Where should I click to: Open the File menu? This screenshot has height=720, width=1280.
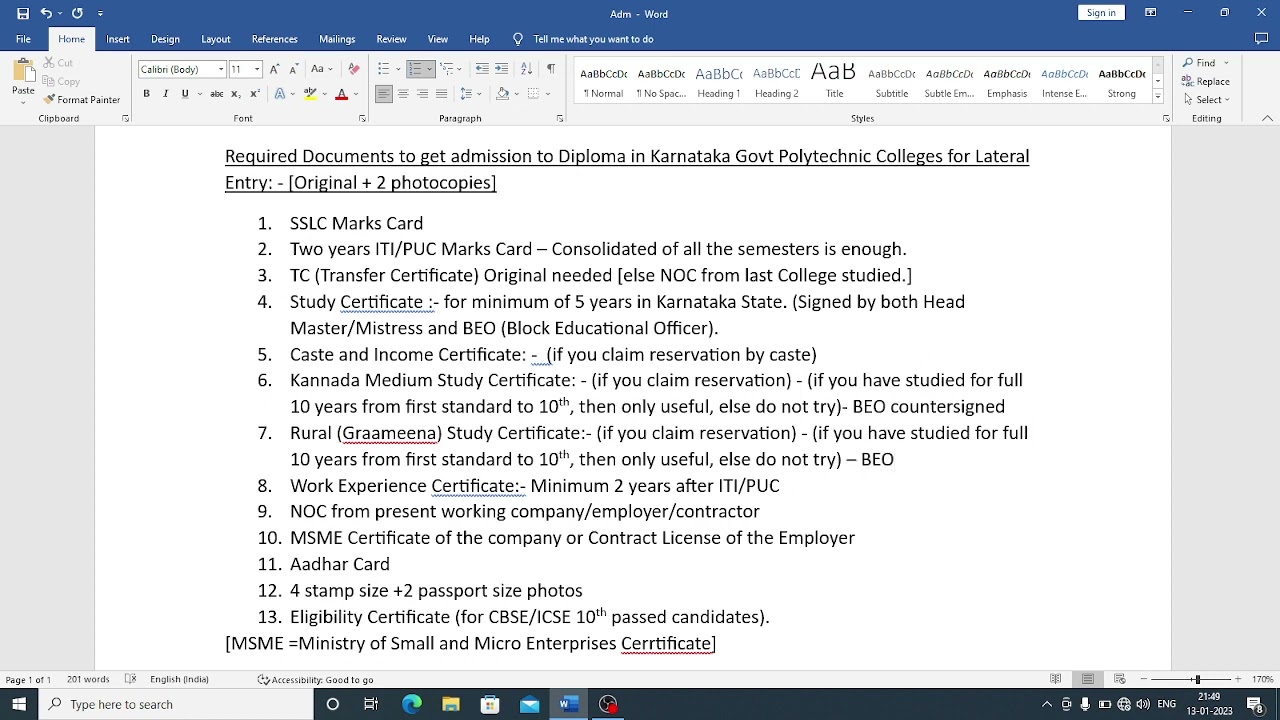[x=23, y=39]
